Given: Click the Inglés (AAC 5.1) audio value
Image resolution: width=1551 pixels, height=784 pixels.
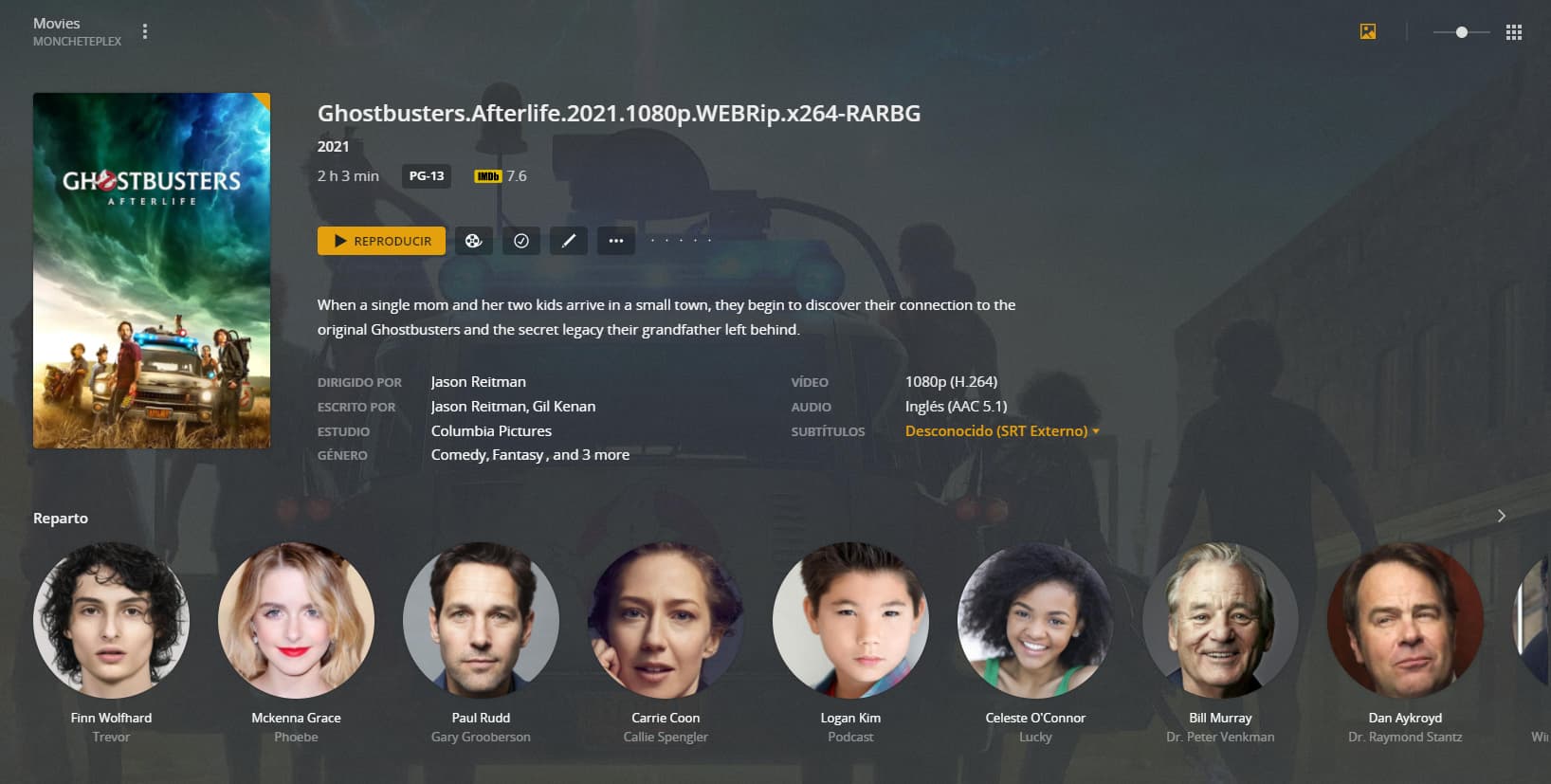Looking at the screenshot, I should pos(956,406).
